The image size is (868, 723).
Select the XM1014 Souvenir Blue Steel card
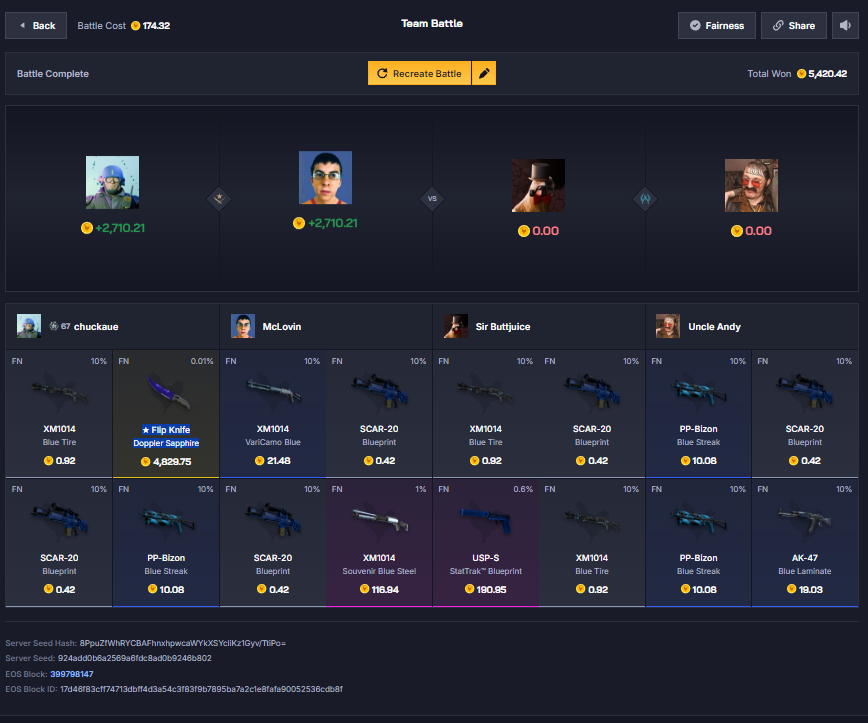tap(379, 543)
